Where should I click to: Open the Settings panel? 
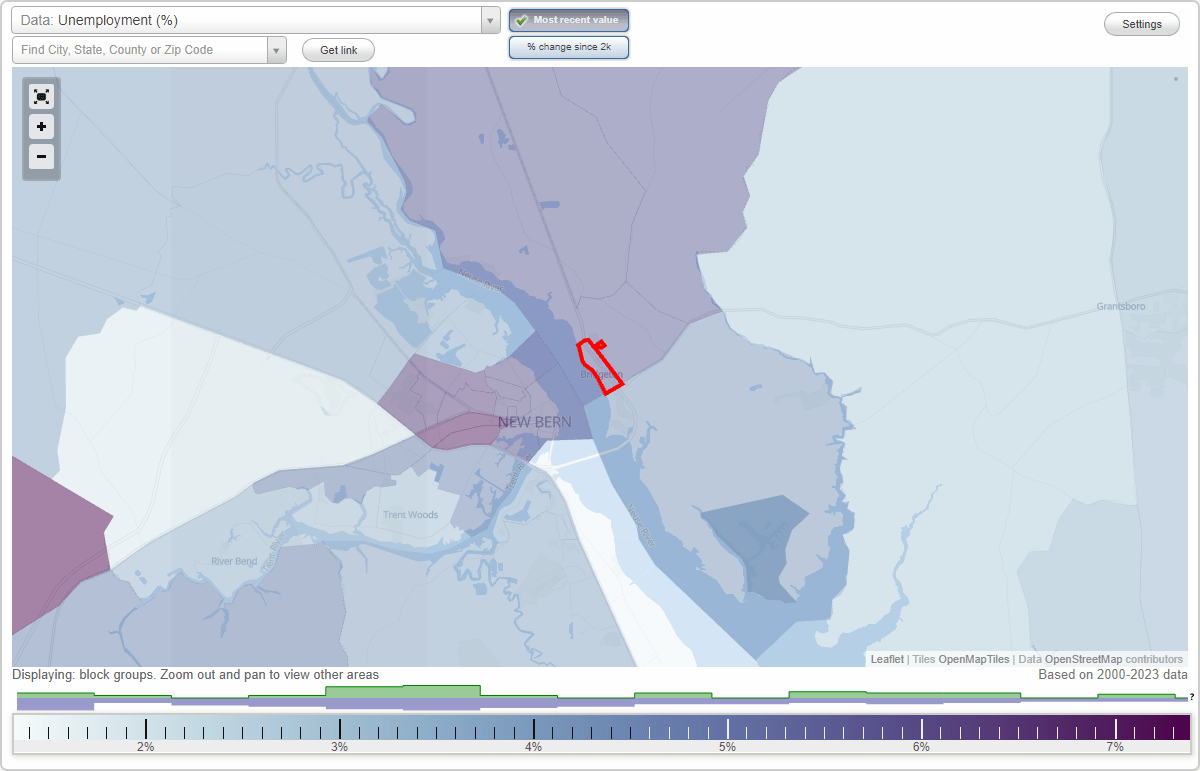pos(1141,23)
